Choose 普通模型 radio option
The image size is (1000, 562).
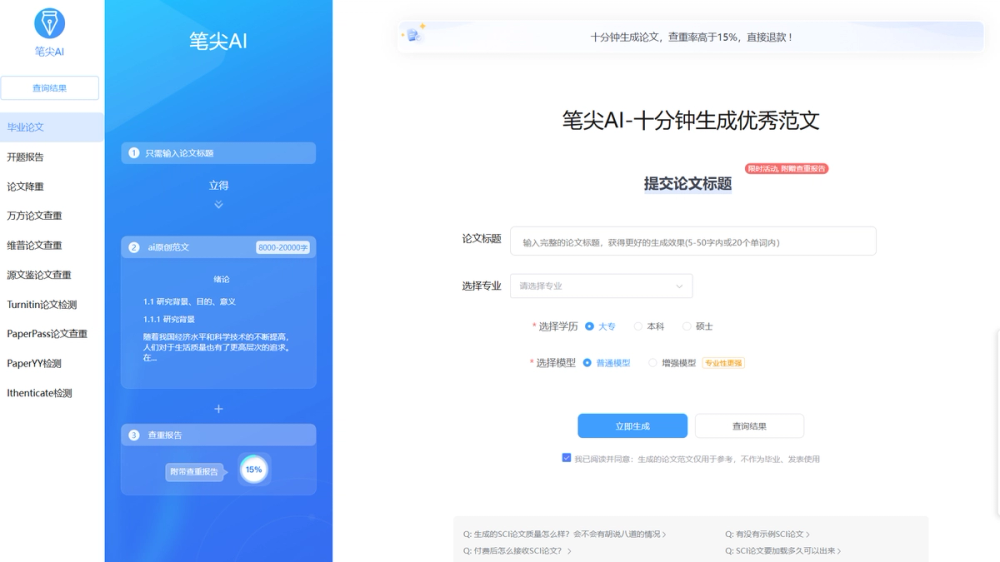587,363
